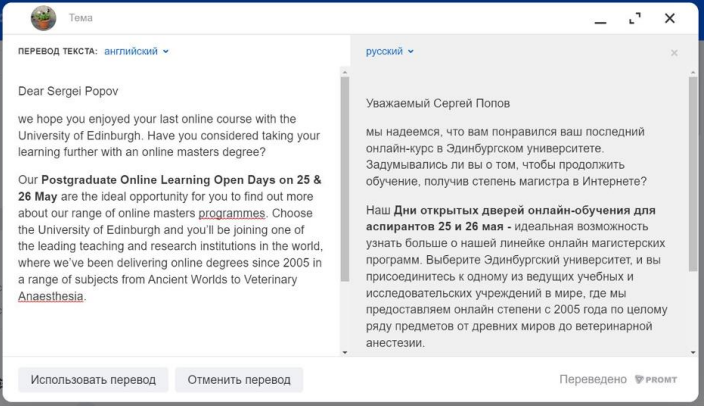Close the compose window

[x=669, y=18]
